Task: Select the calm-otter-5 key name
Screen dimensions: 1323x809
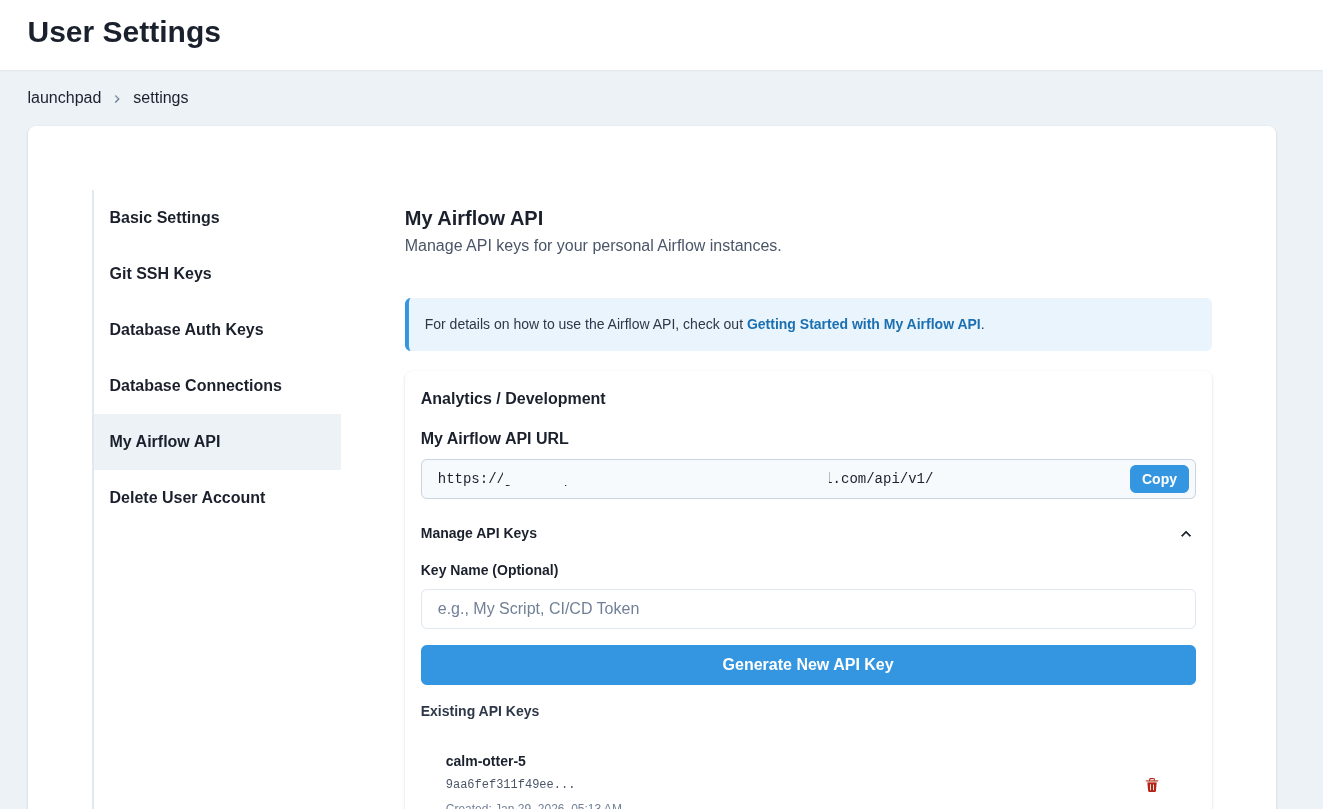Action: (x=485, y=761)
